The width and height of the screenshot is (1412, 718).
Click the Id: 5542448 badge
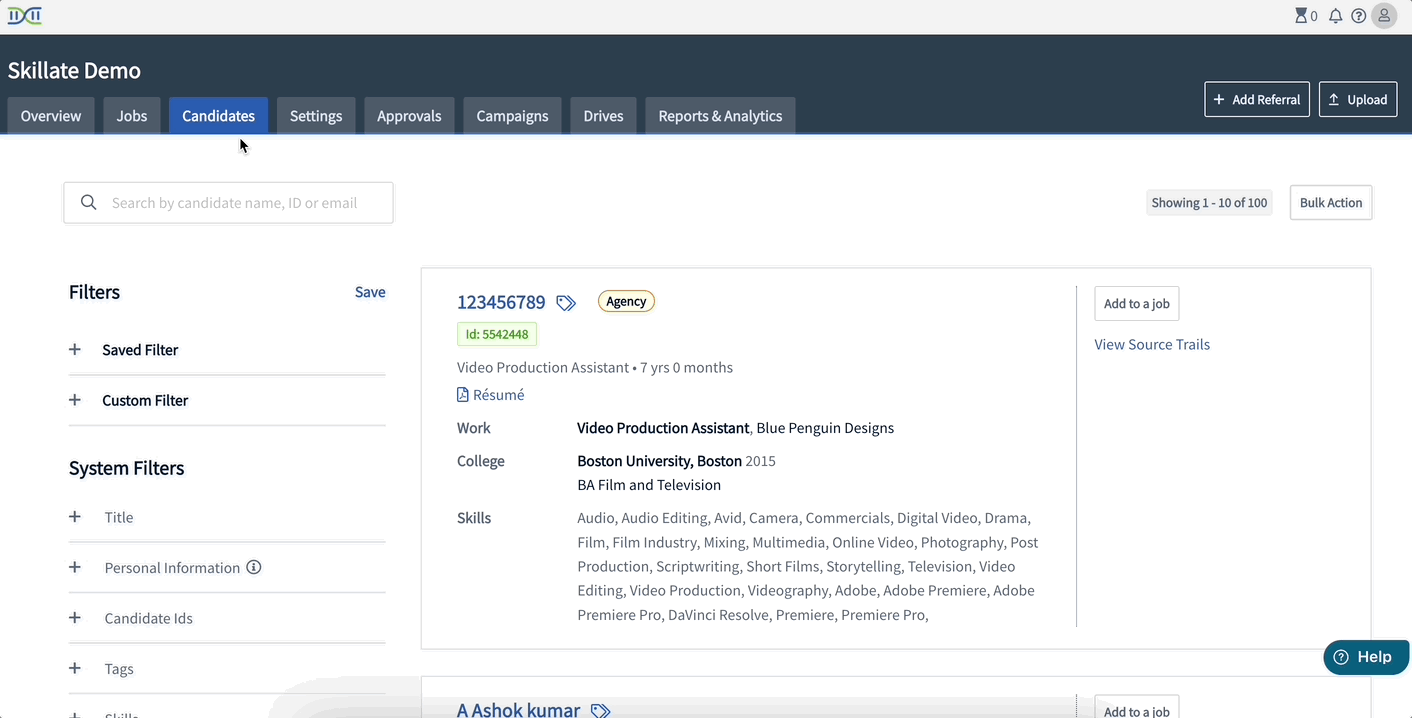pos(497,334)
